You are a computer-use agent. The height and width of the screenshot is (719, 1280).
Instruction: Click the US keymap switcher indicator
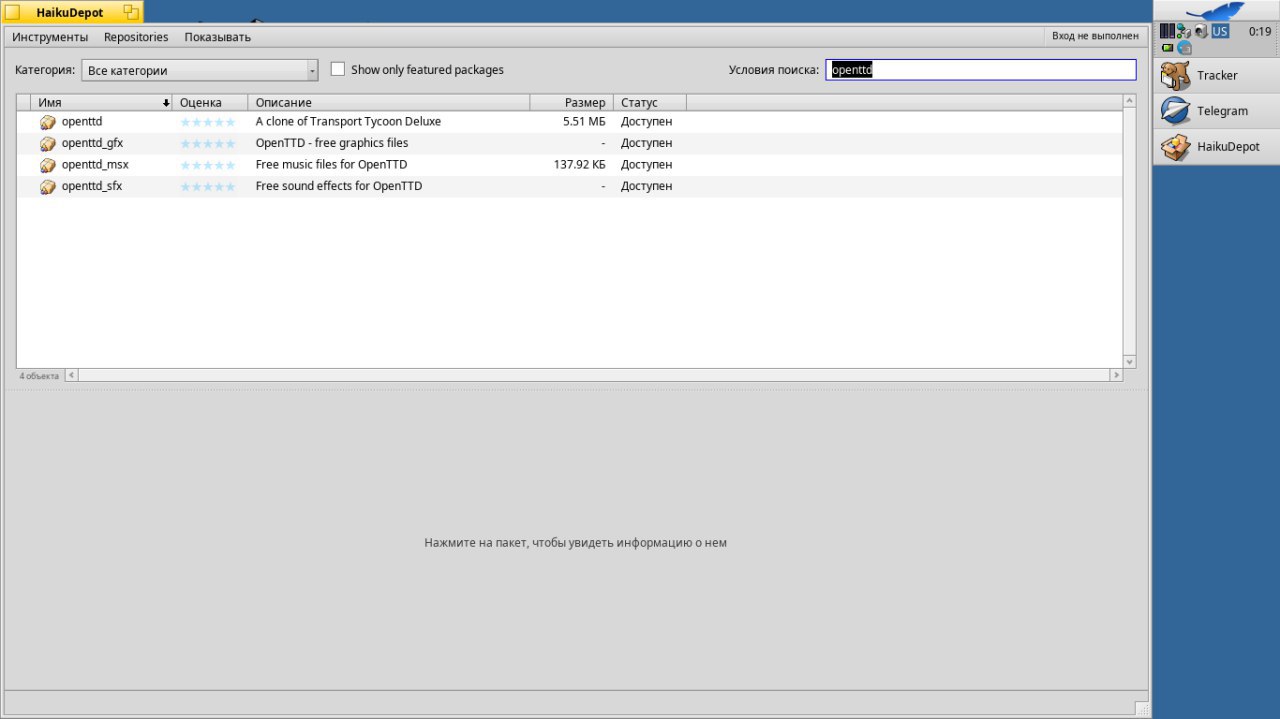1220,31
